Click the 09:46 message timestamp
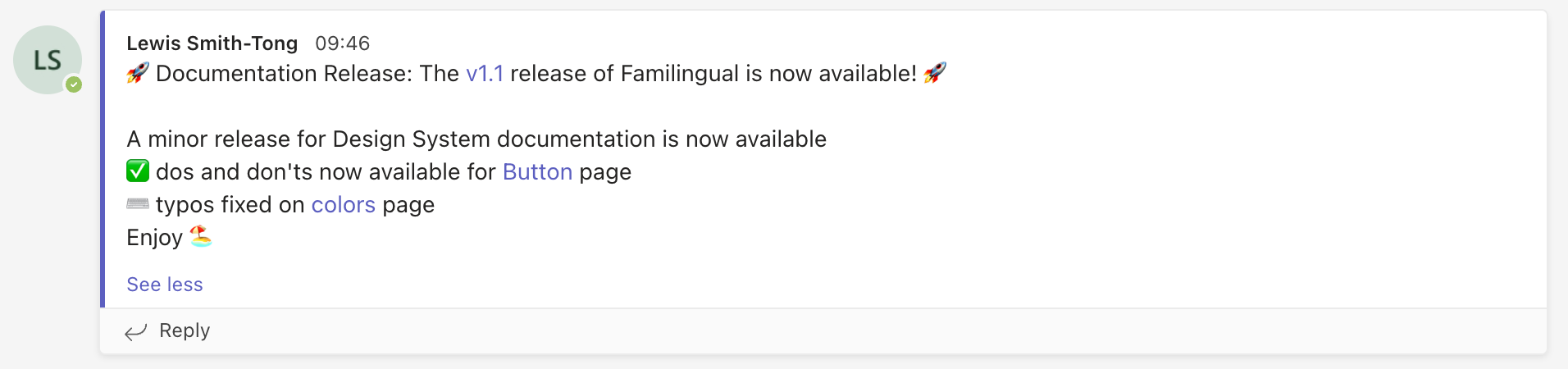1568x369 pixels. pyautogui.click(x=343, y=43)
